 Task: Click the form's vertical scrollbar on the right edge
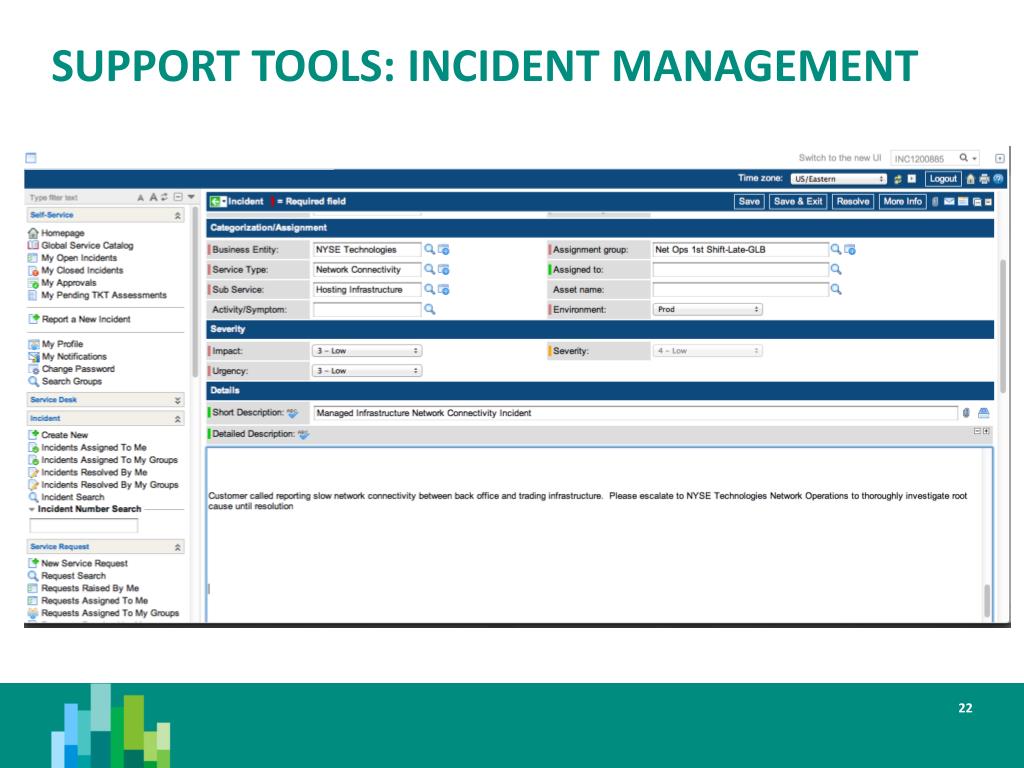click(x=1003, y=327)
